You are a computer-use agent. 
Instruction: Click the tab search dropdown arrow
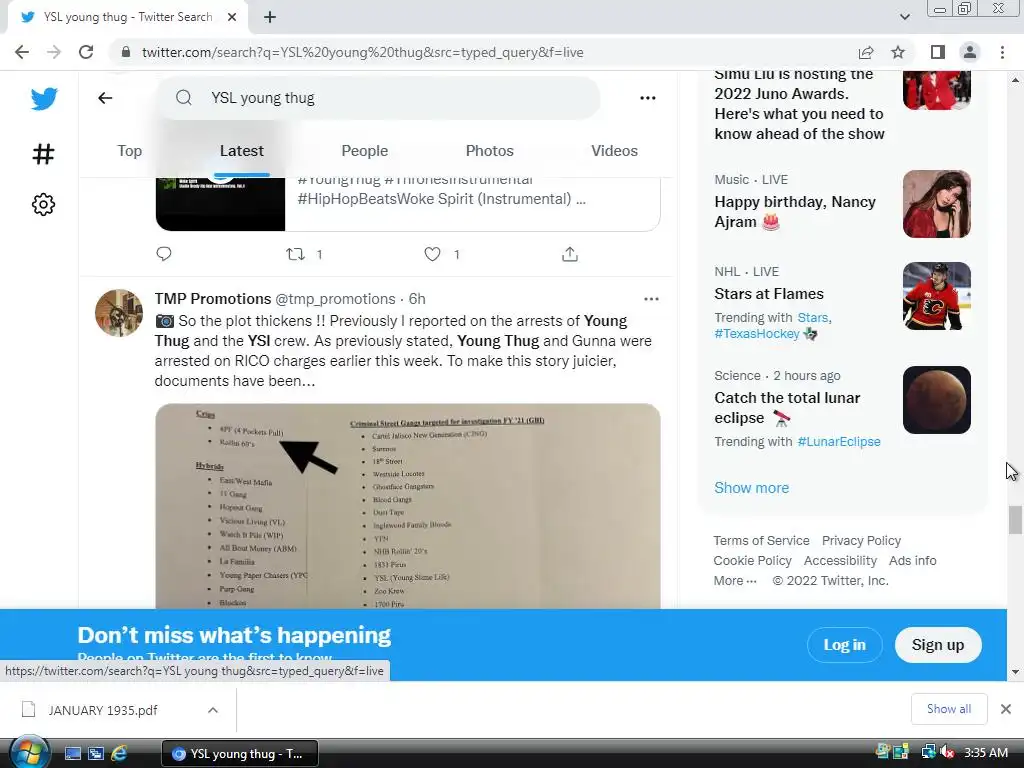coord(904,17)
